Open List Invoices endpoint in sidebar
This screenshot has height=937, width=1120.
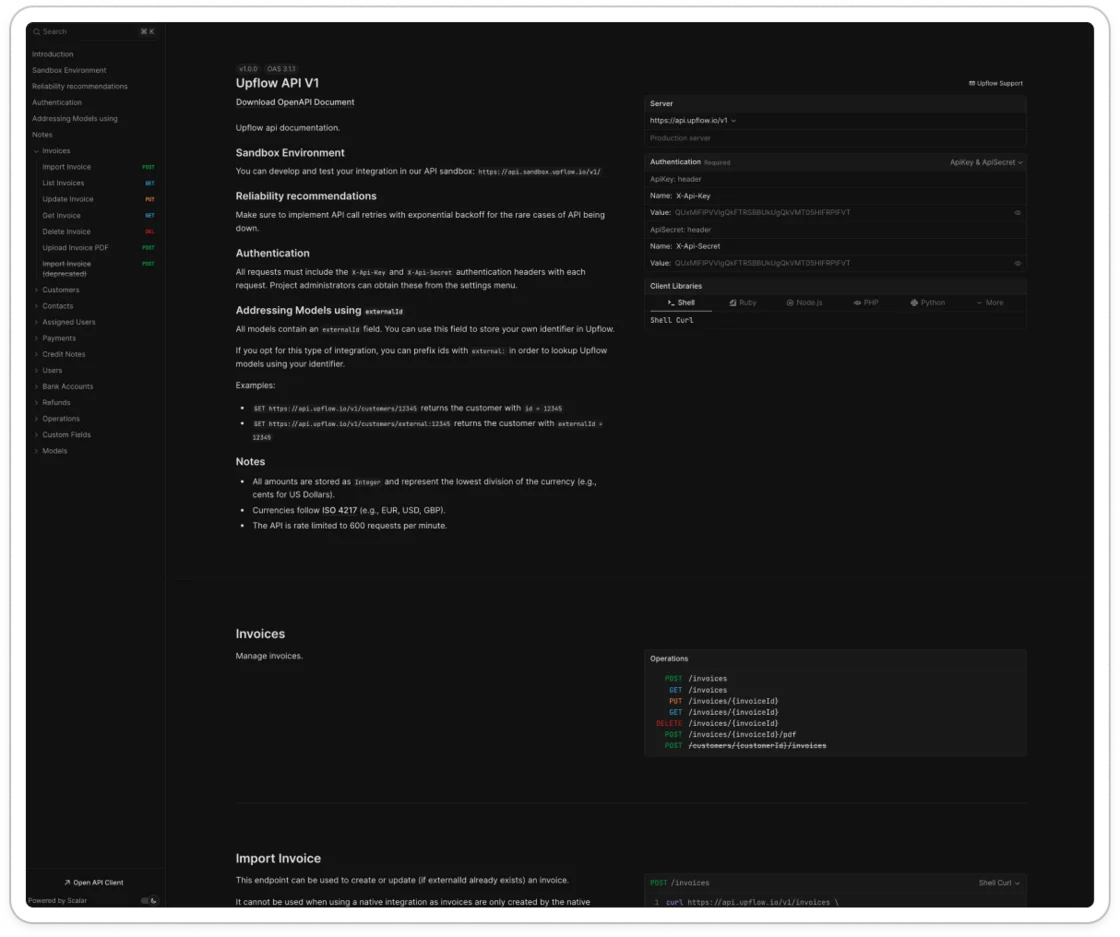click(x=63, y=183)
